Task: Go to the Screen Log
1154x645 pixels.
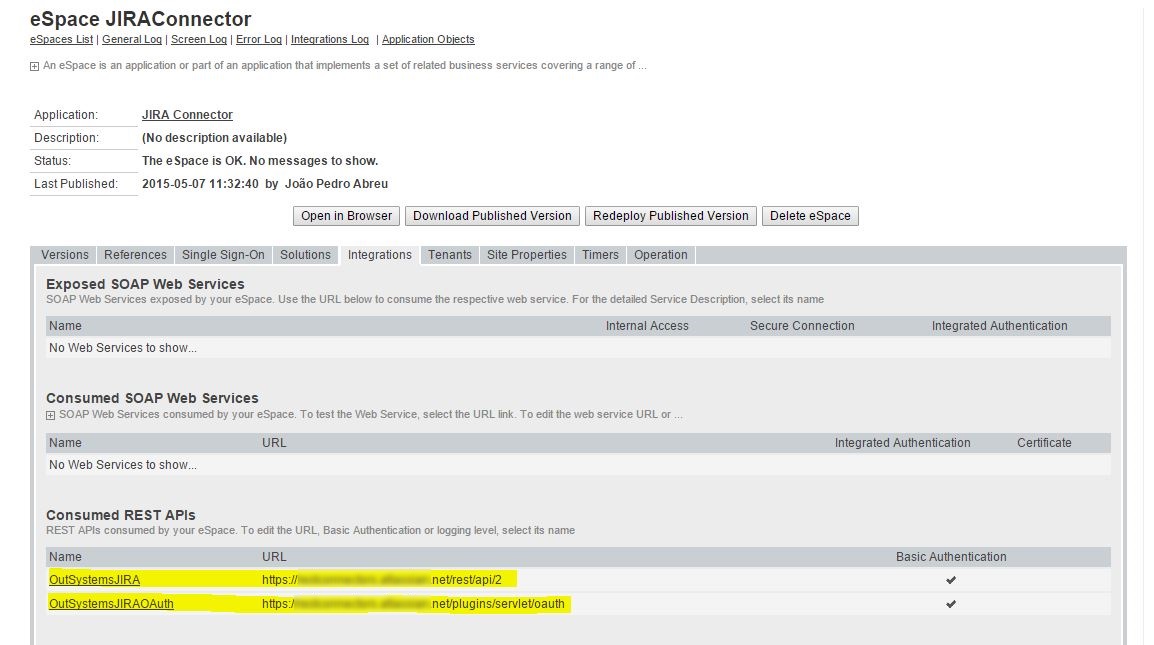Action: tap(198, 40)
